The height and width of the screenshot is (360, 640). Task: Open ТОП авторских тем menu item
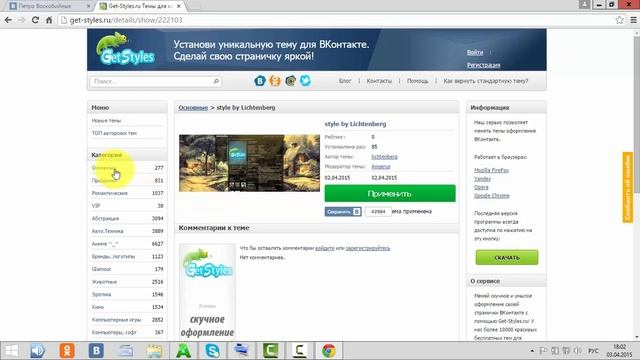[114, 133]
